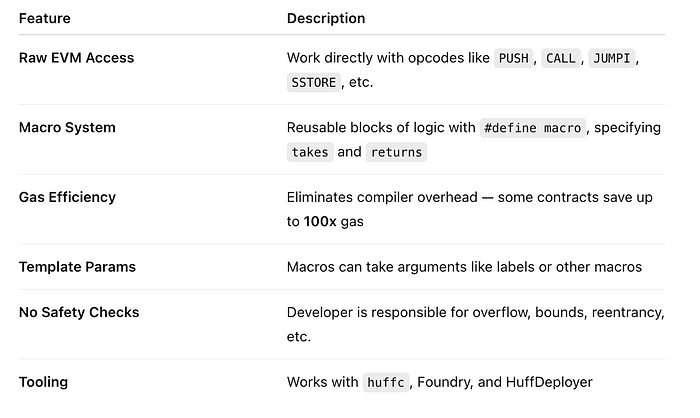Viewport: 700px width, 418px height.
Task: Click the Developer is responsible description text
Action: 475,325
